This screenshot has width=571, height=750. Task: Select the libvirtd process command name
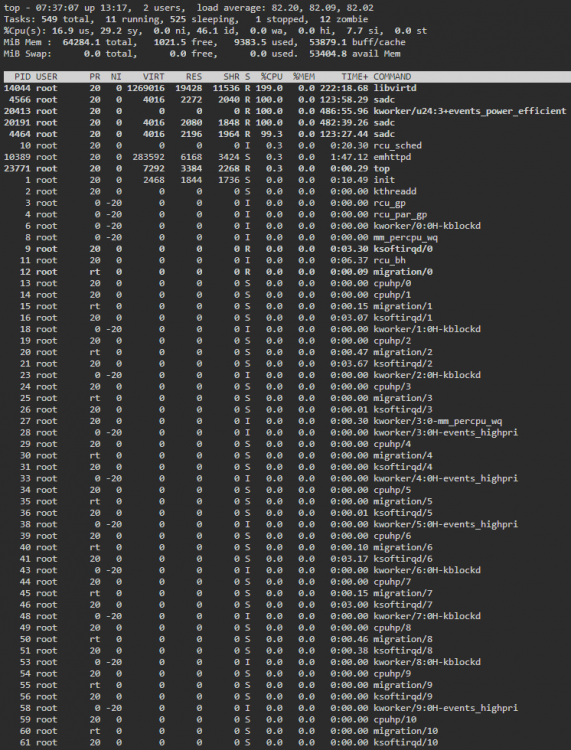click(395, 88)
